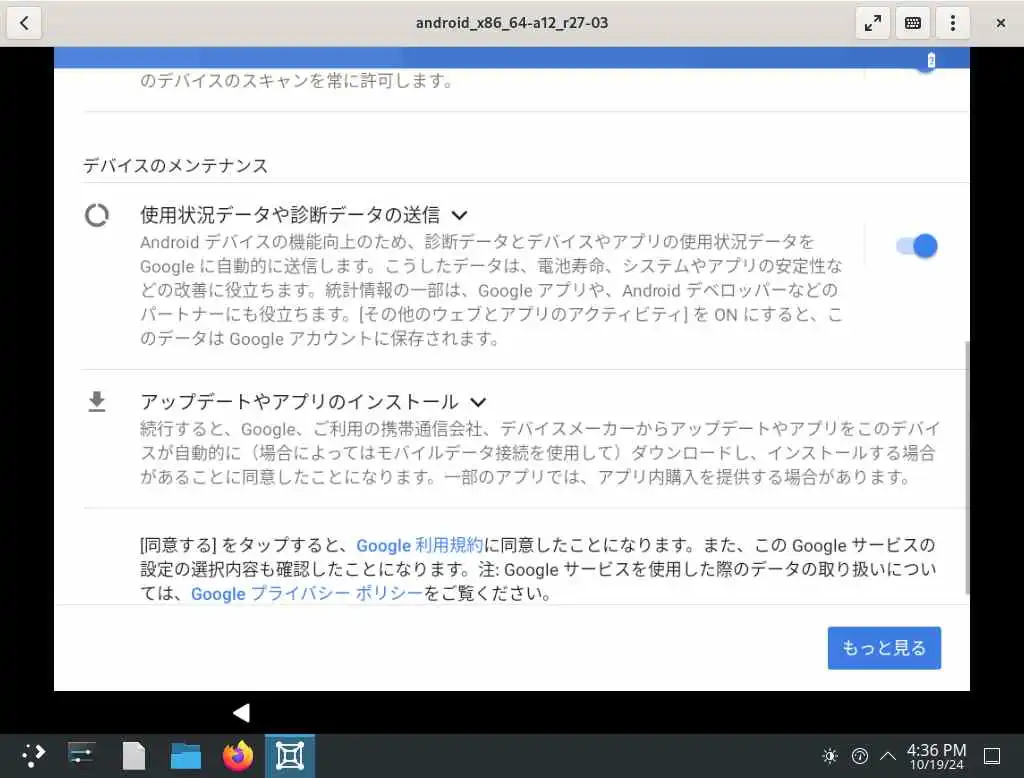
Task: Tap the もっと見る button
Action: (884, 647)
